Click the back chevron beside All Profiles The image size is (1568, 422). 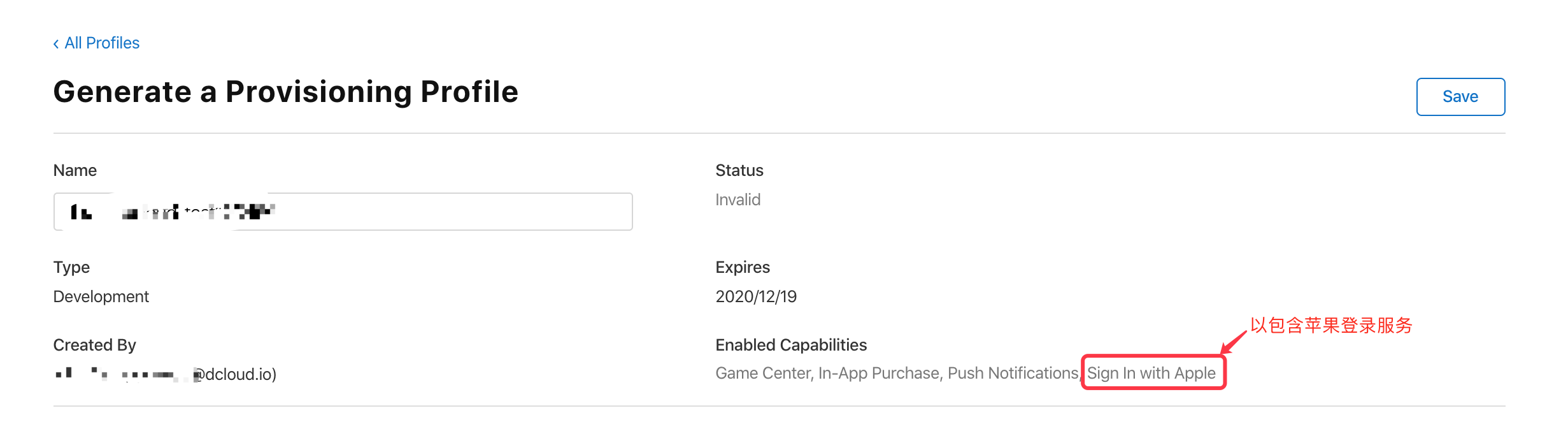point(56,43)
